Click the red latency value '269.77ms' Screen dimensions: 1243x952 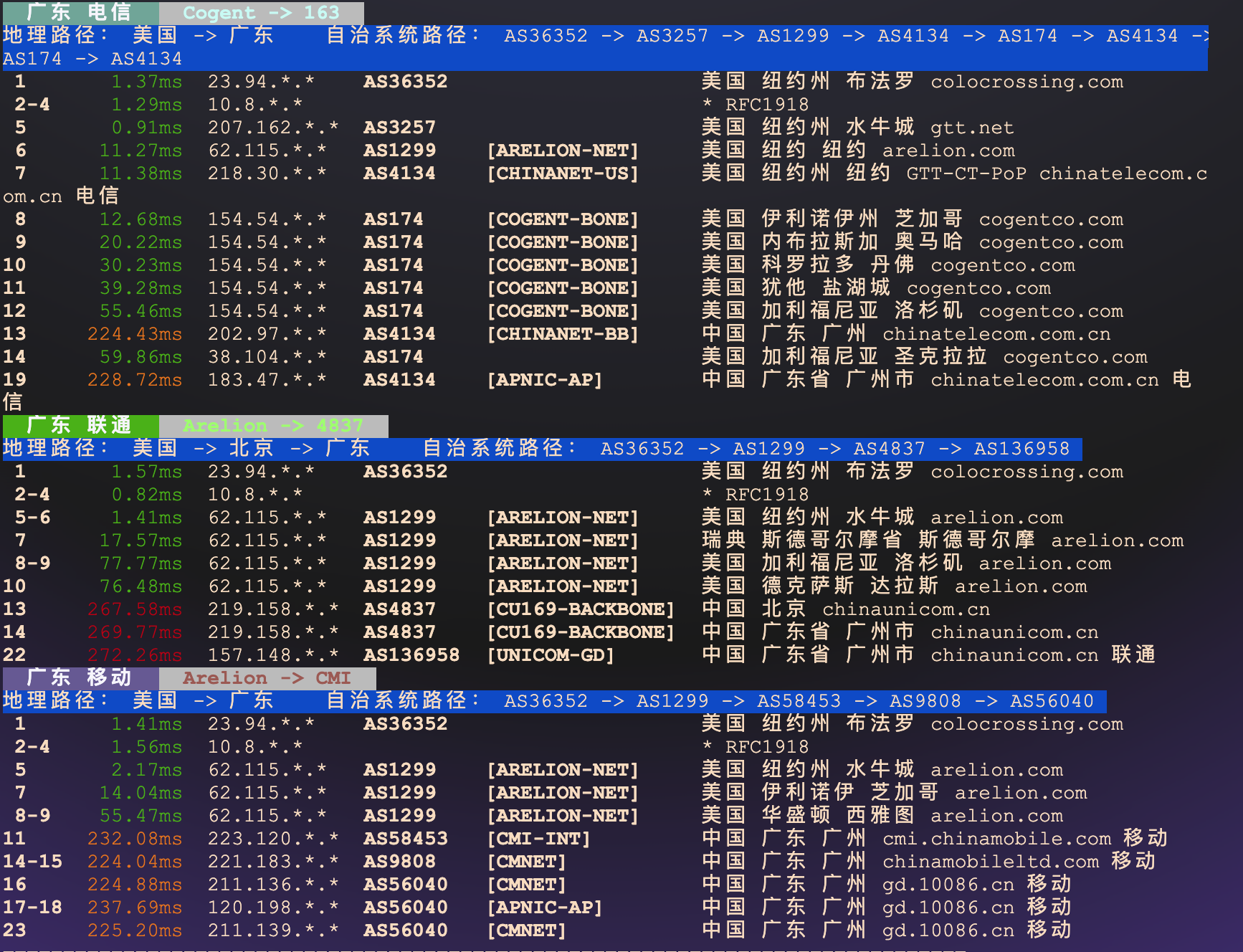[x=135, y=632]
